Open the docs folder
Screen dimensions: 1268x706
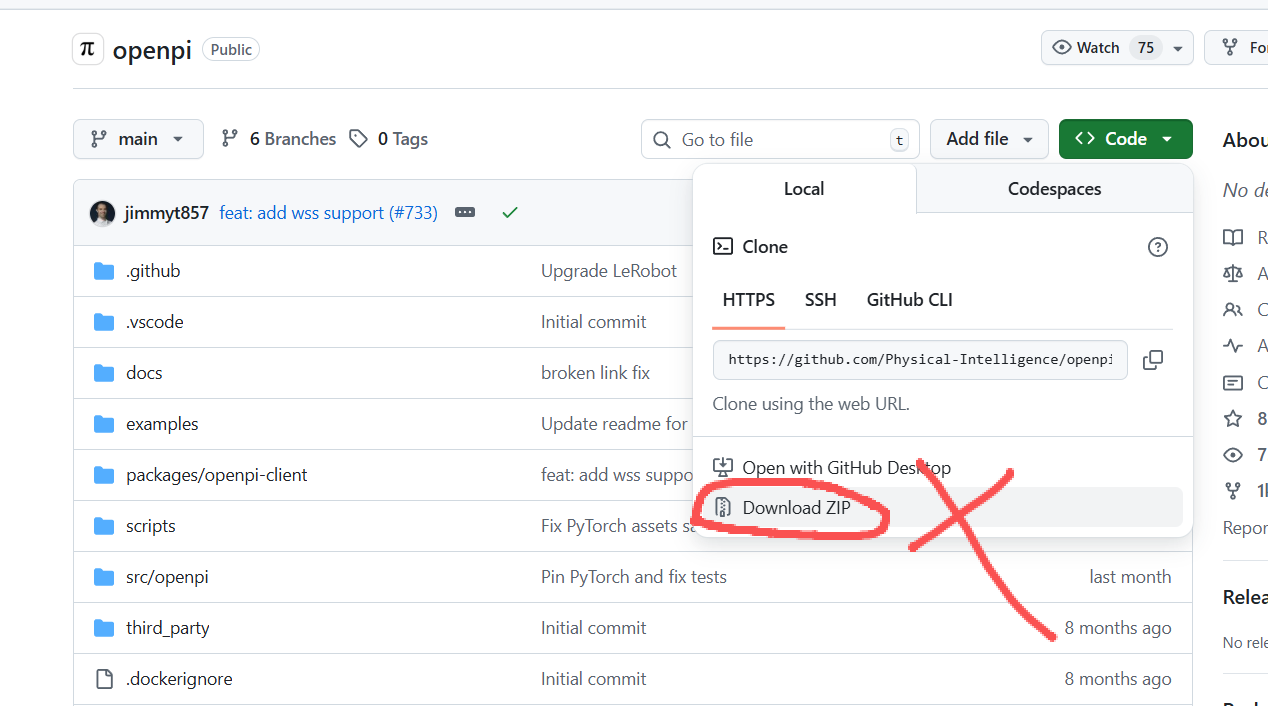144,373
